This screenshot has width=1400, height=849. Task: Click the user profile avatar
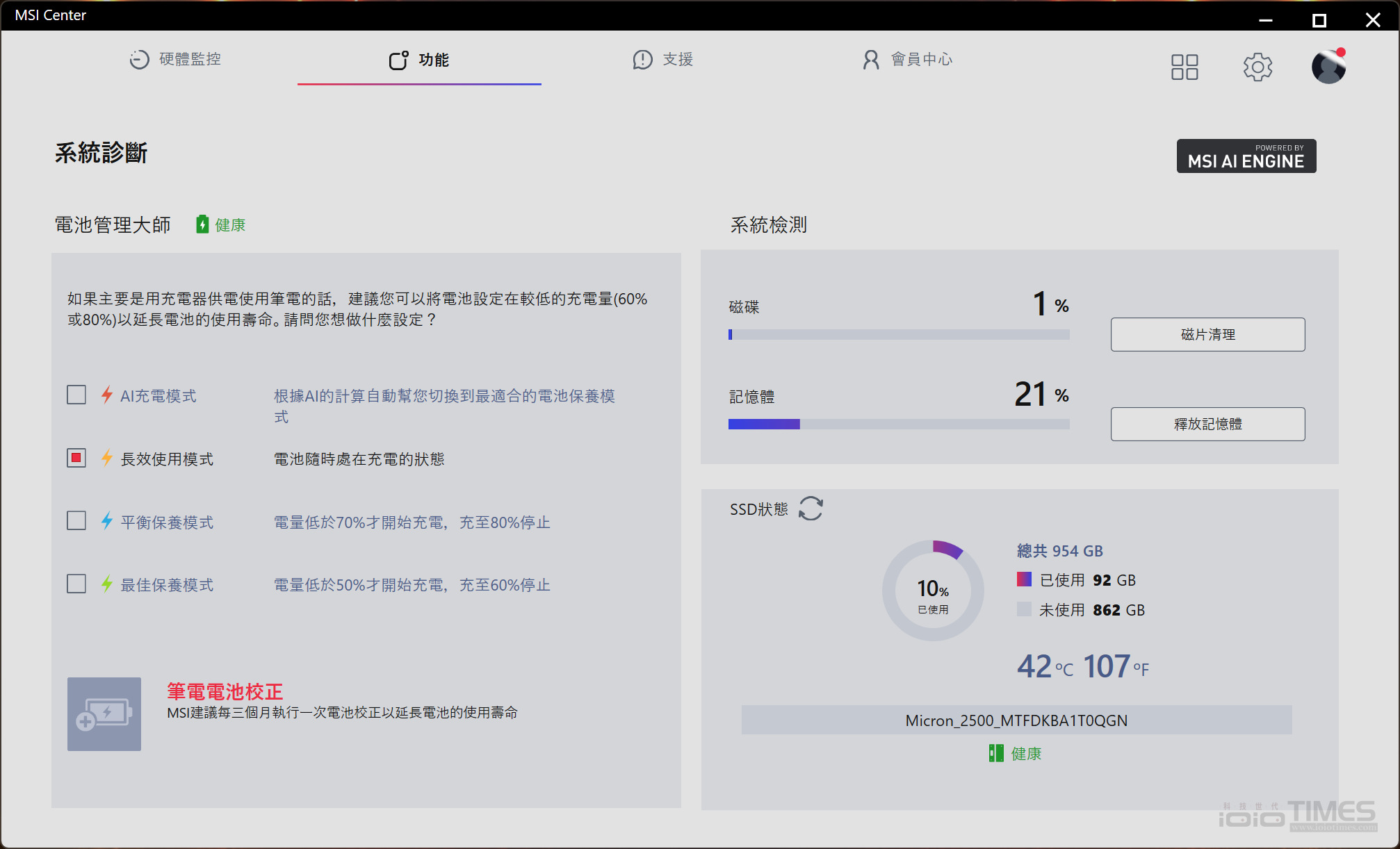1328,67
